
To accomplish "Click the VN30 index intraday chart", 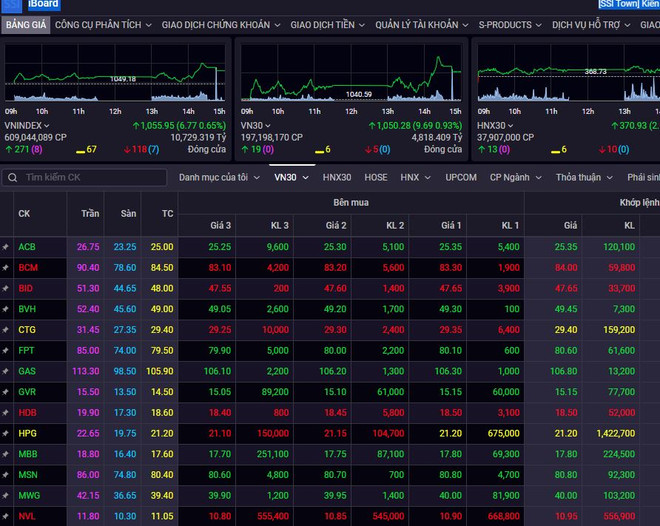I will [x=351, y=75].
